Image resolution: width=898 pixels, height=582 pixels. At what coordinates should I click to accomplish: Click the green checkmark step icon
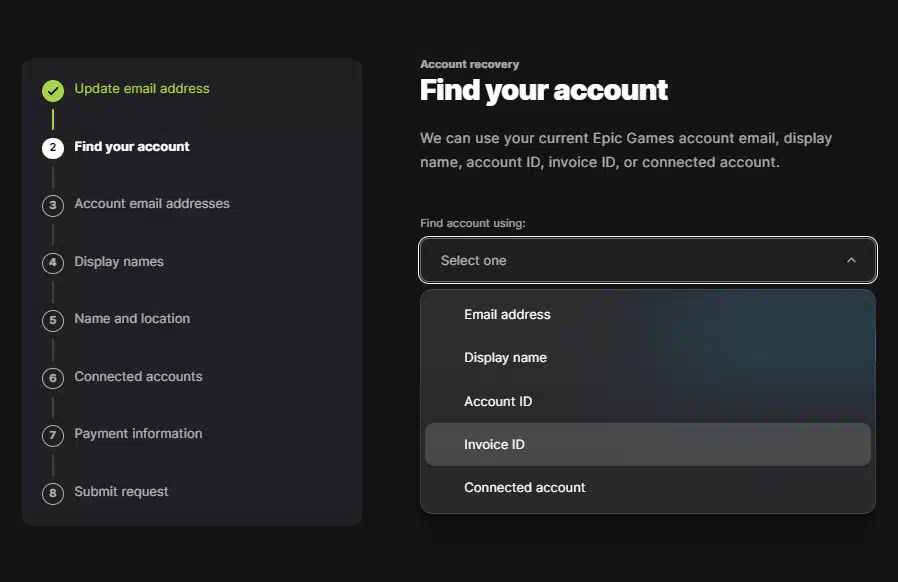coord(53,91)
